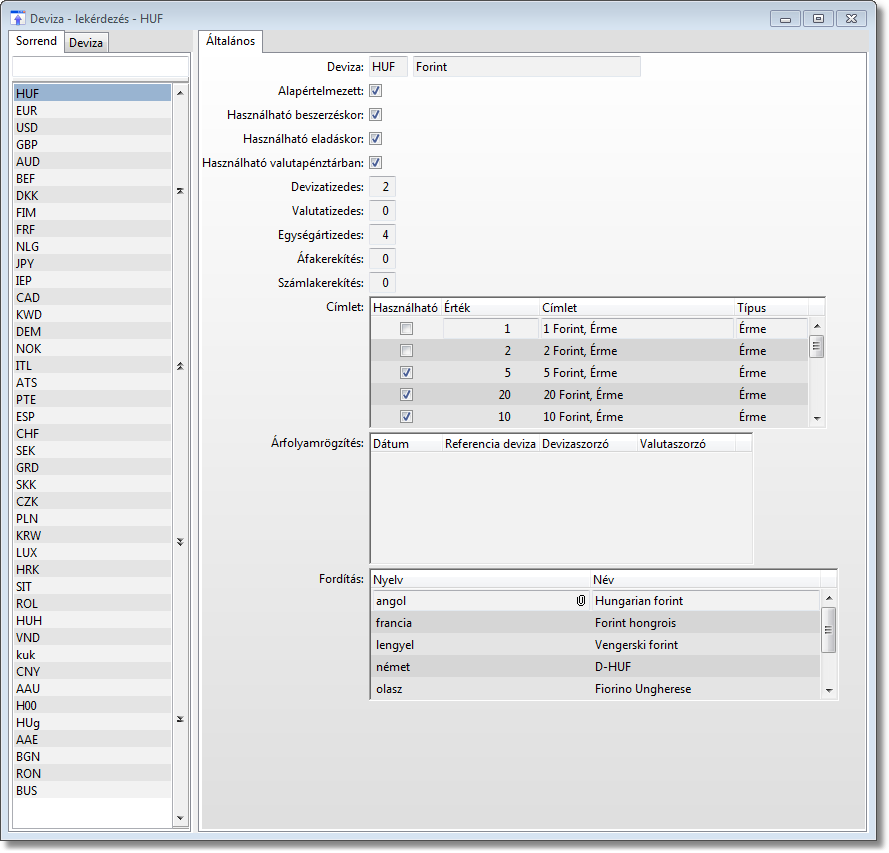Click the app icon in the title bar
This screenshot has height=853, width=889.
[17, 18]
